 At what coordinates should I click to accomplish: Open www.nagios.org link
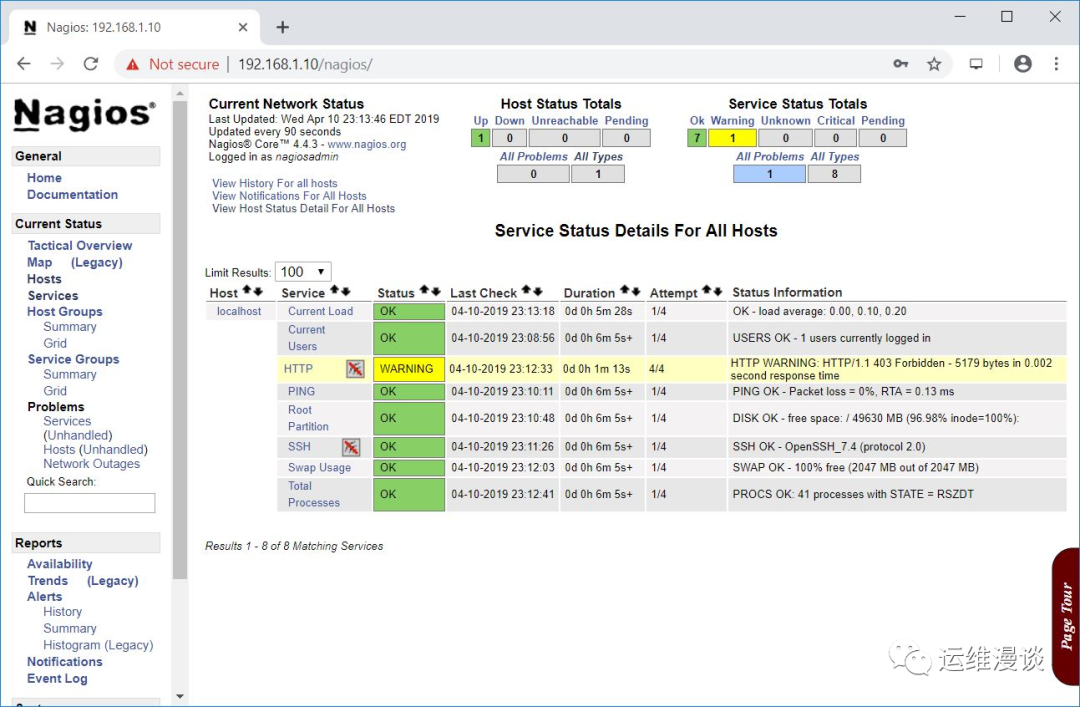[x=366, y=145]
